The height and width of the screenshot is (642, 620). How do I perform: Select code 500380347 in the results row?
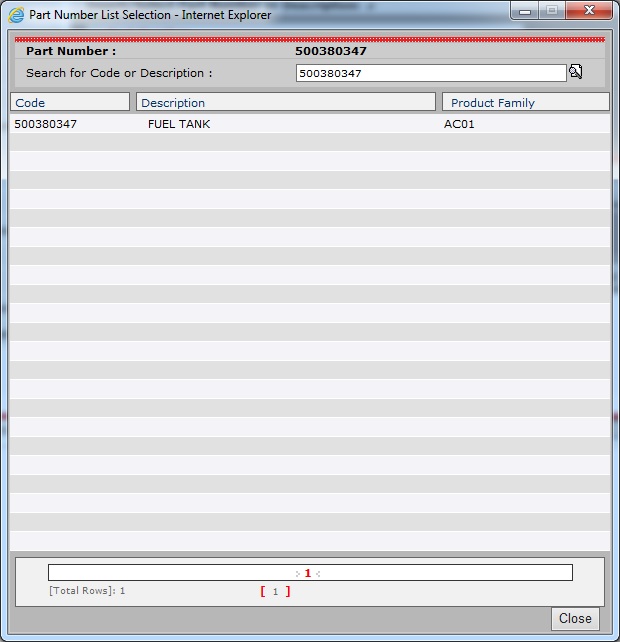pos(45,124)
